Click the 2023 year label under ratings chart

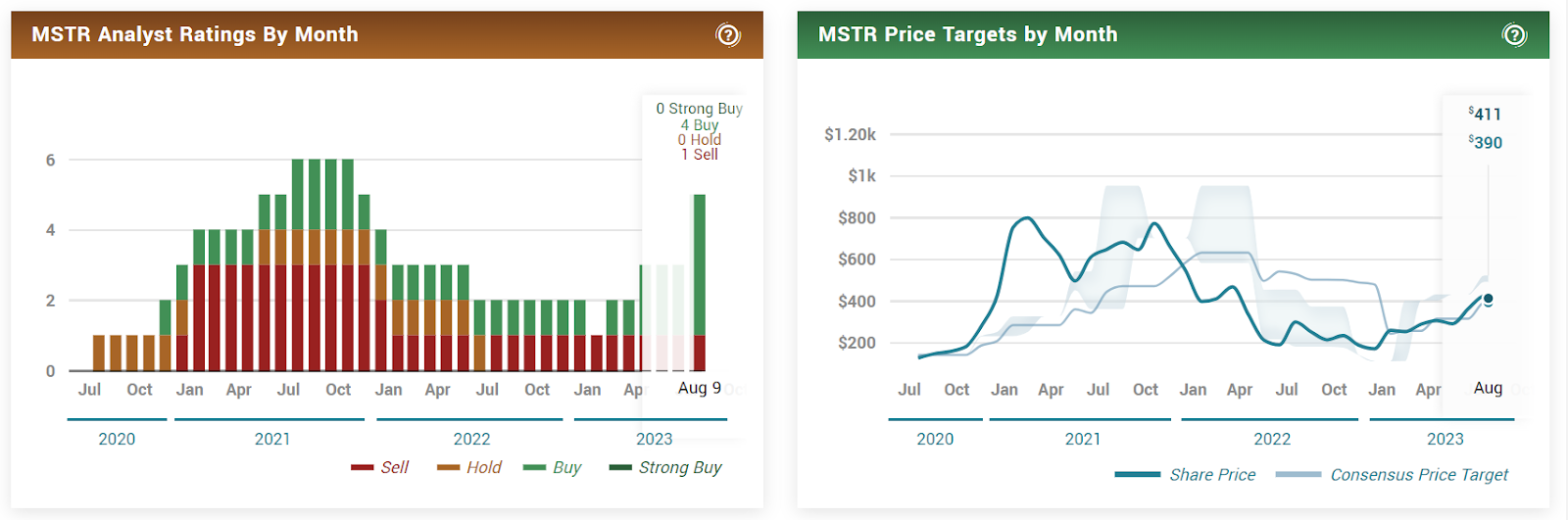(654, 439)
